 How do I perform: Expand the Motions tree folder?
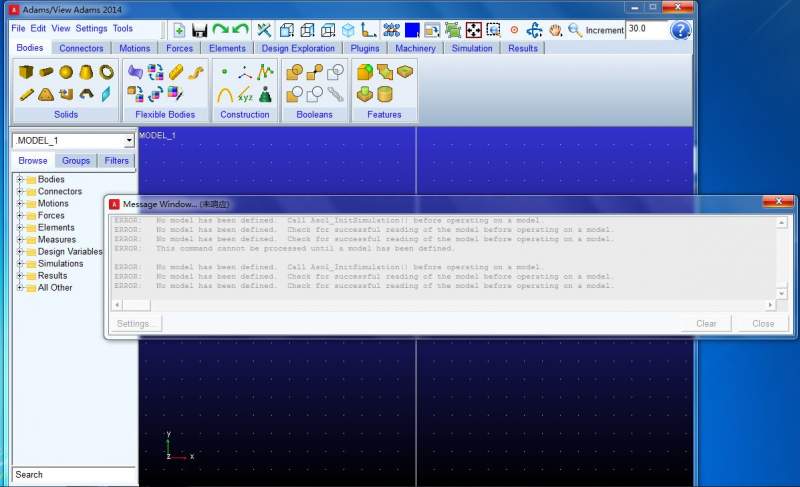pyautogui.click(x=20, y=203)
